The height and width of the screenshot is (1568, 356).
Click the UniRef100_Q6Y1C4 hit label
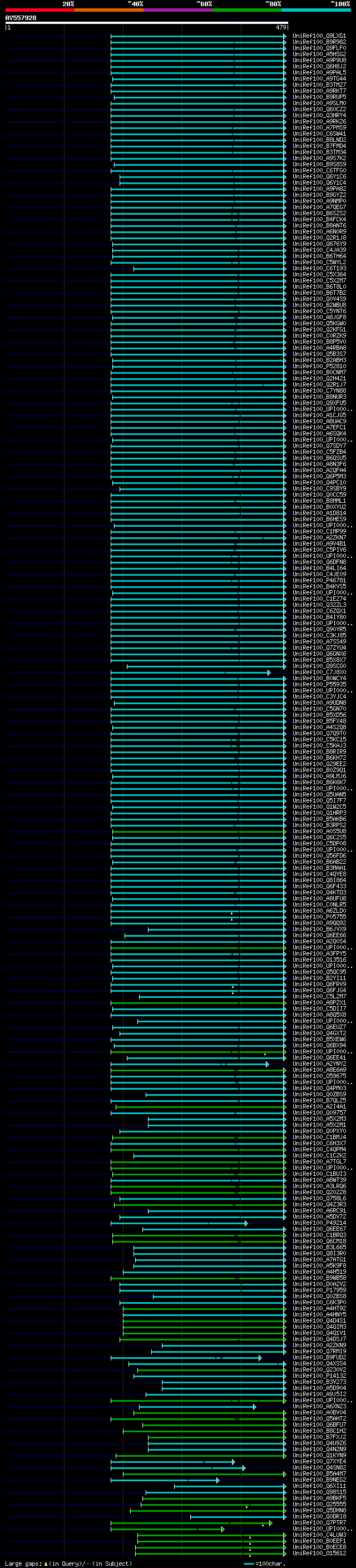click(319, 182)
